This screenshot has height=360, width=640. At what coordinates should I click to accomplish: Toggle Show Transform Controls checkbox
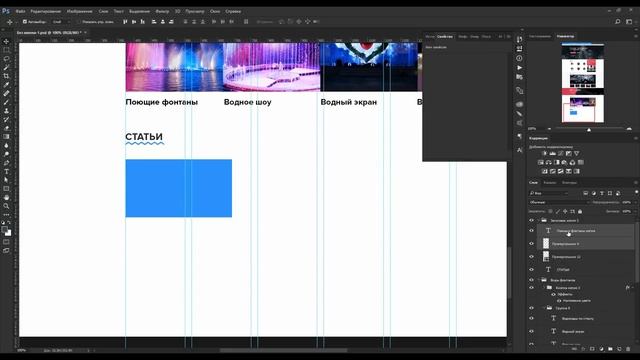pyautogui.click(x=80, y=22)
